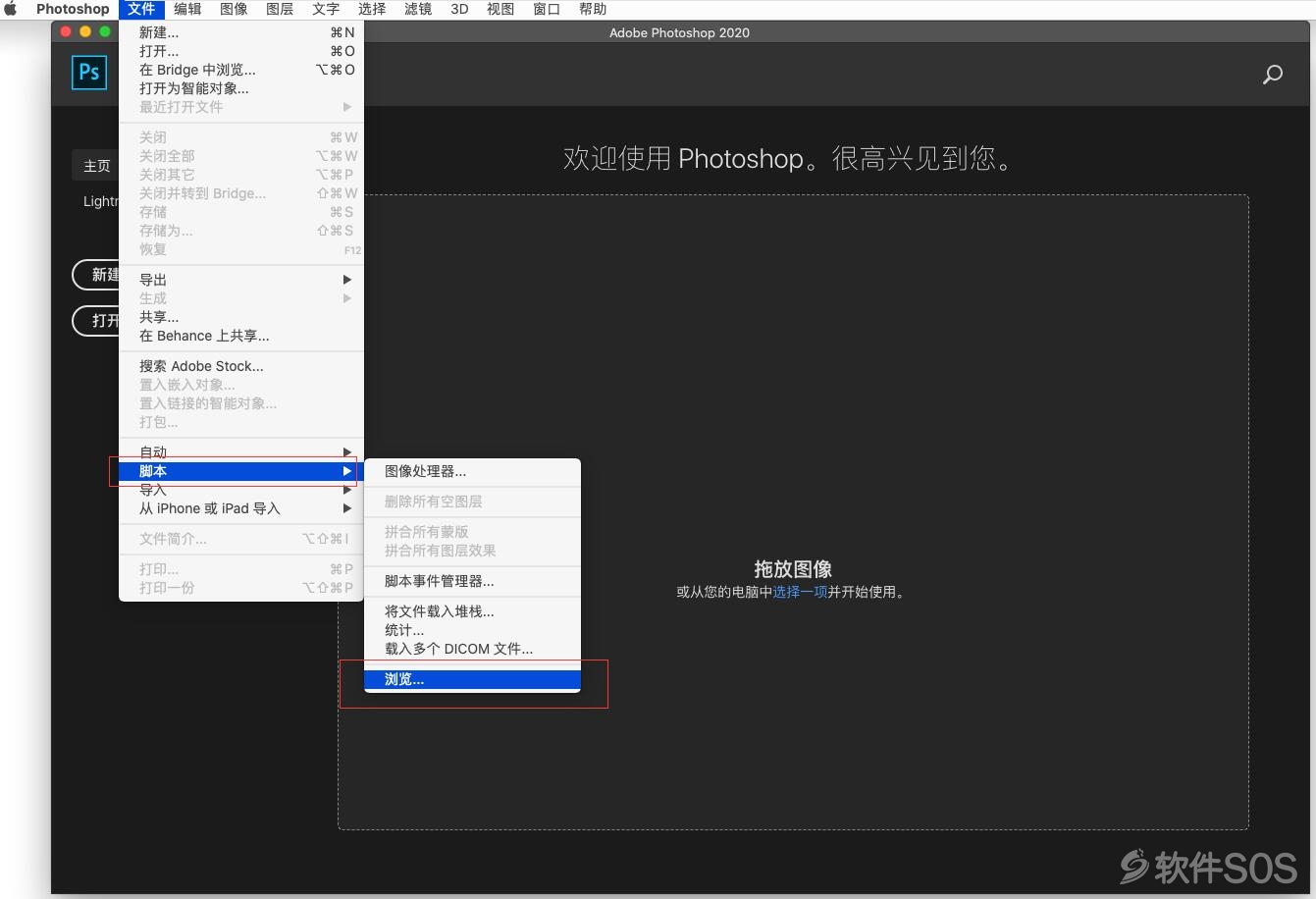1316x899 pixels.
Task: Open the 3D menu
Action: coord(459,9)
